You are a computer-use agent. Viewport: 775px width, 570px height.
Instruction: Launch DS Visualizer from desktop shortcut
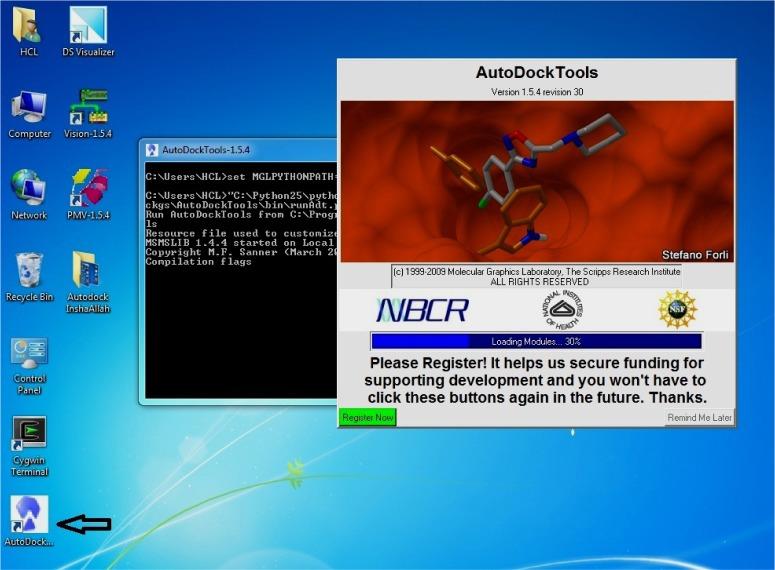point(88,28)
